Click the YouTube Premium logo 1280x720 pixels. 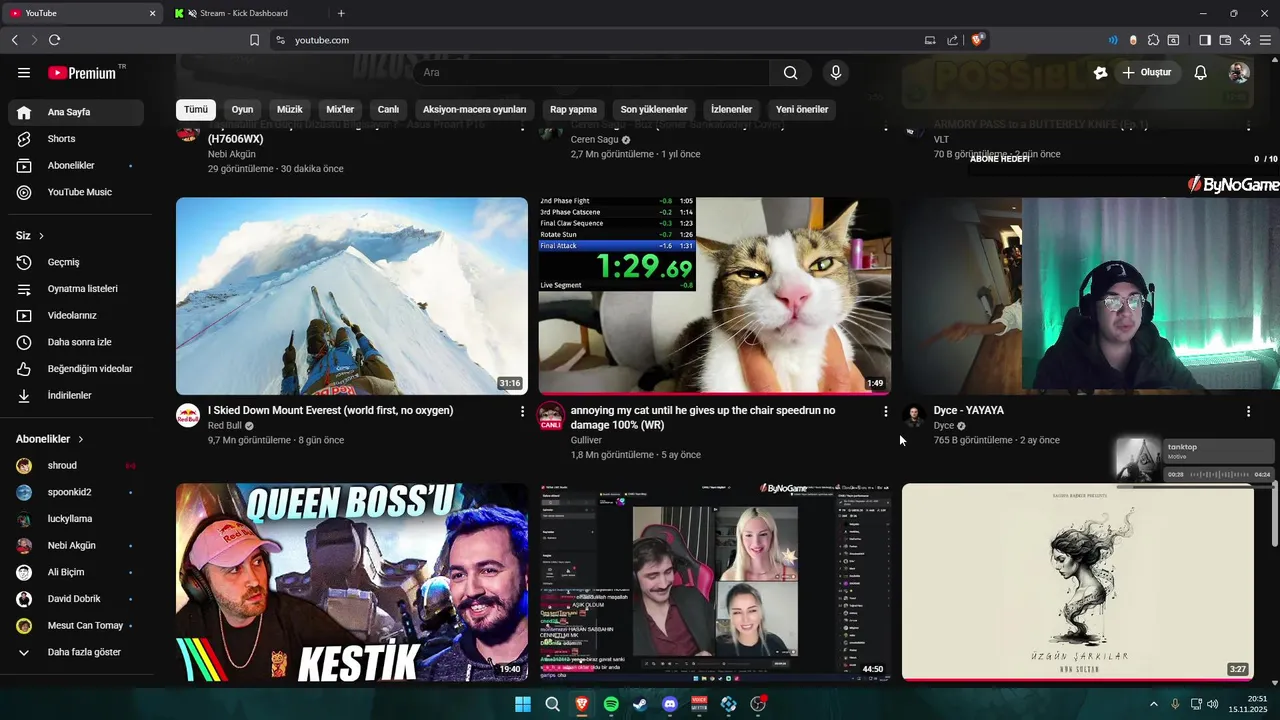[x=82, y=73]
